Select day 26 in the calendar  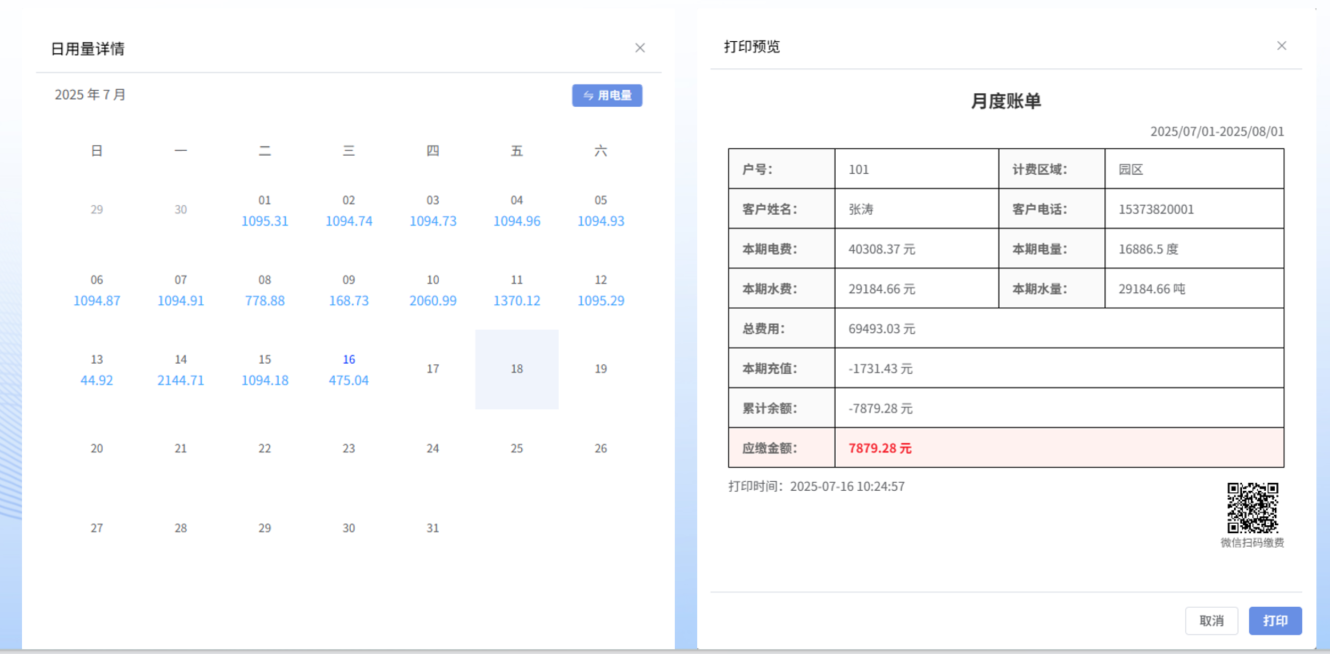[x=601, y=449]
